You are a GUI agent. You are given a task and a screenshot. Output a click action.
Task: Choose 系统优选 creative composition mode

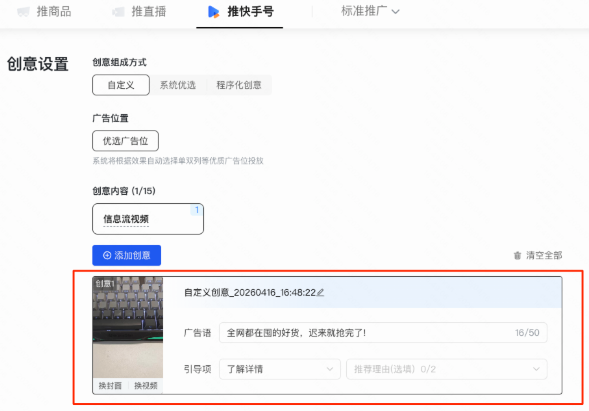click(178, 85)
